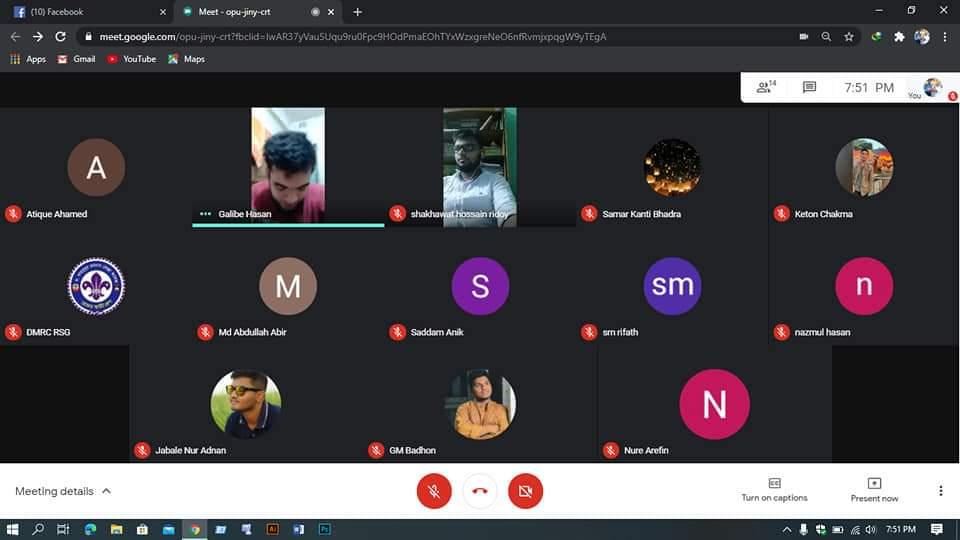960x540 pixels.
Task: Click Nure Arefin's N avatar
Action: point(714,404)
